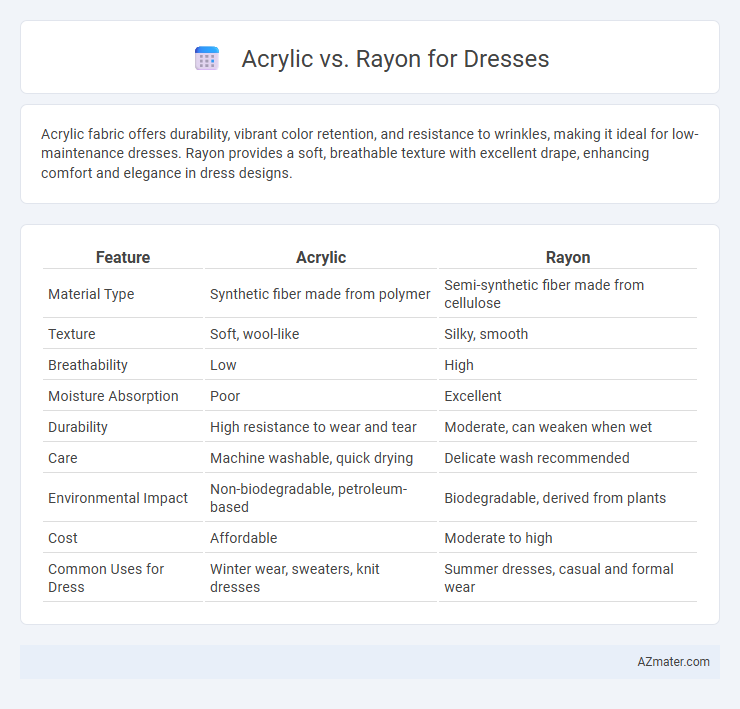
Task: Click the 'Poor' moisture absorption cell
Action: (x=225, y=396)
